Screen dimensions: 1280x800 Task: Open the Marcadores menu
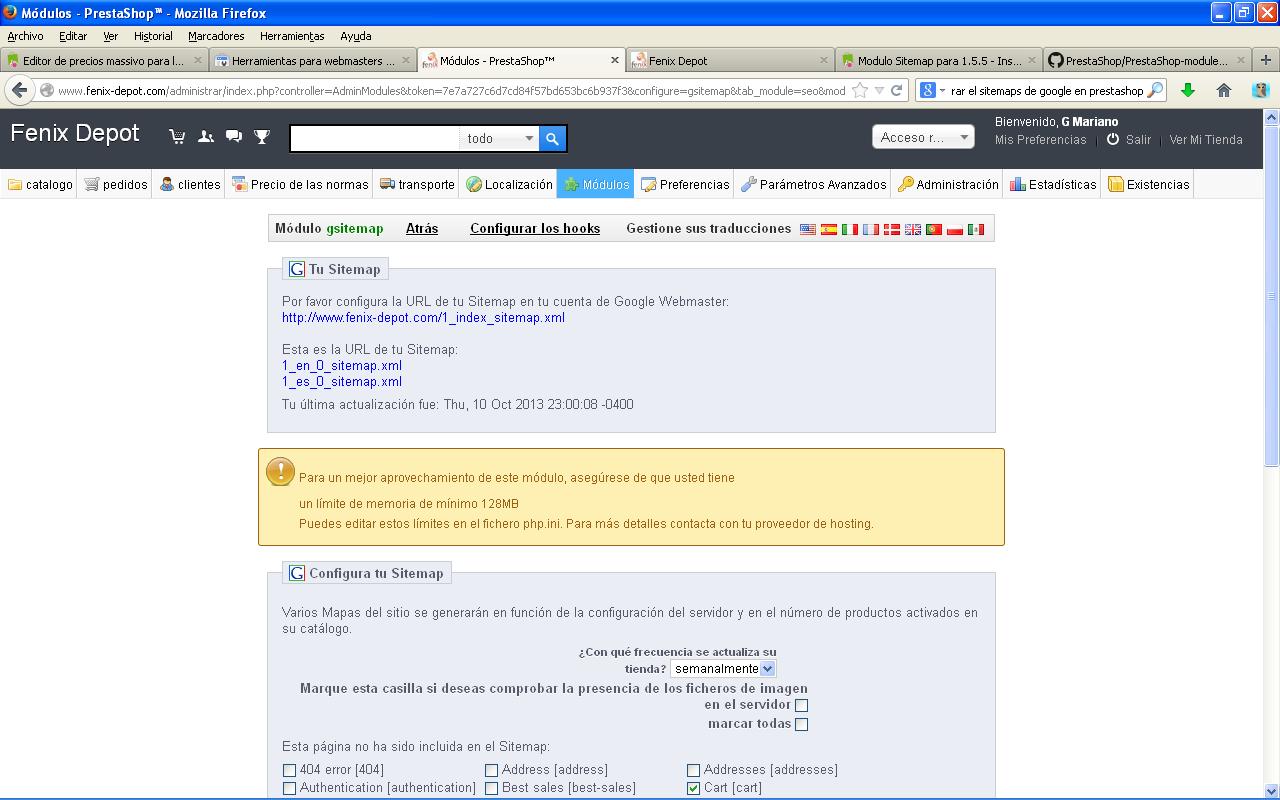click(216, 36)
